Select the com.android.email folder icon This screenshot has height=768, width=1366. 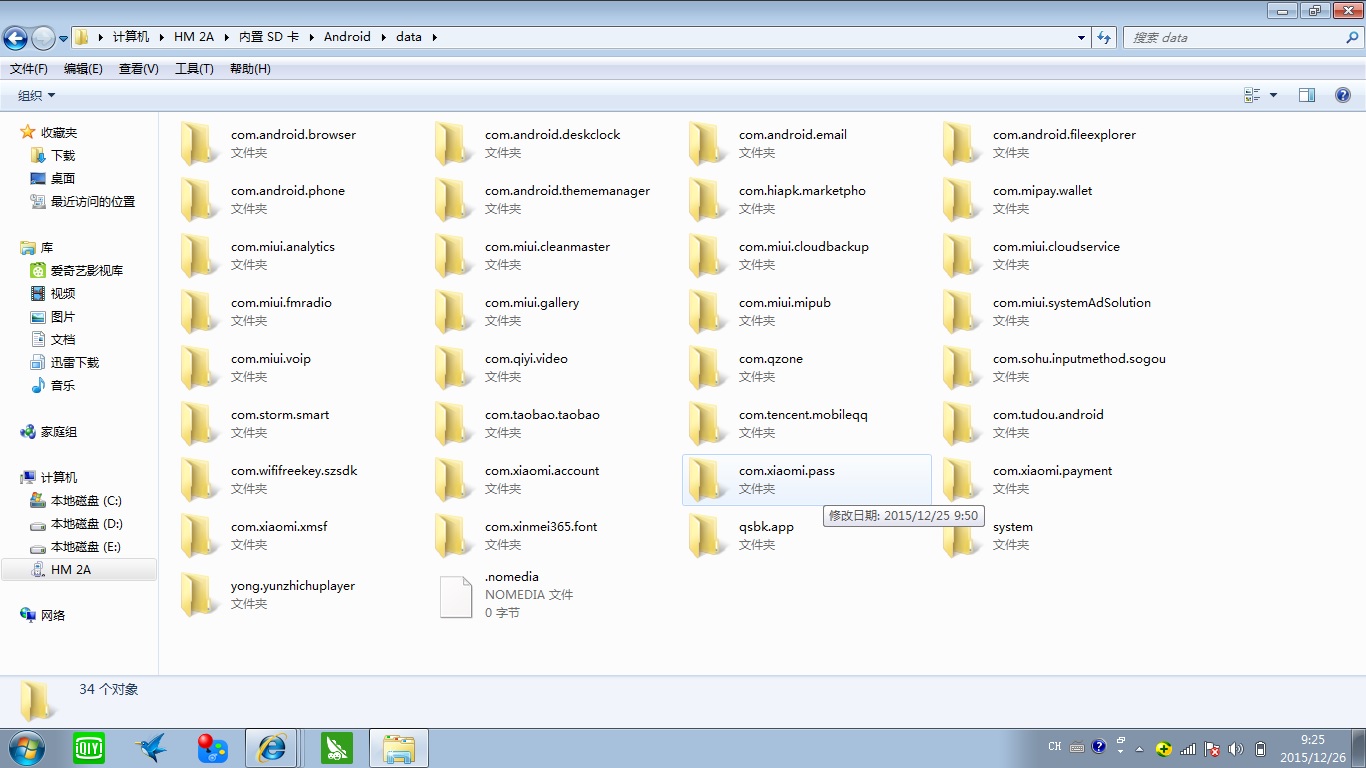[x=708, y=143]
